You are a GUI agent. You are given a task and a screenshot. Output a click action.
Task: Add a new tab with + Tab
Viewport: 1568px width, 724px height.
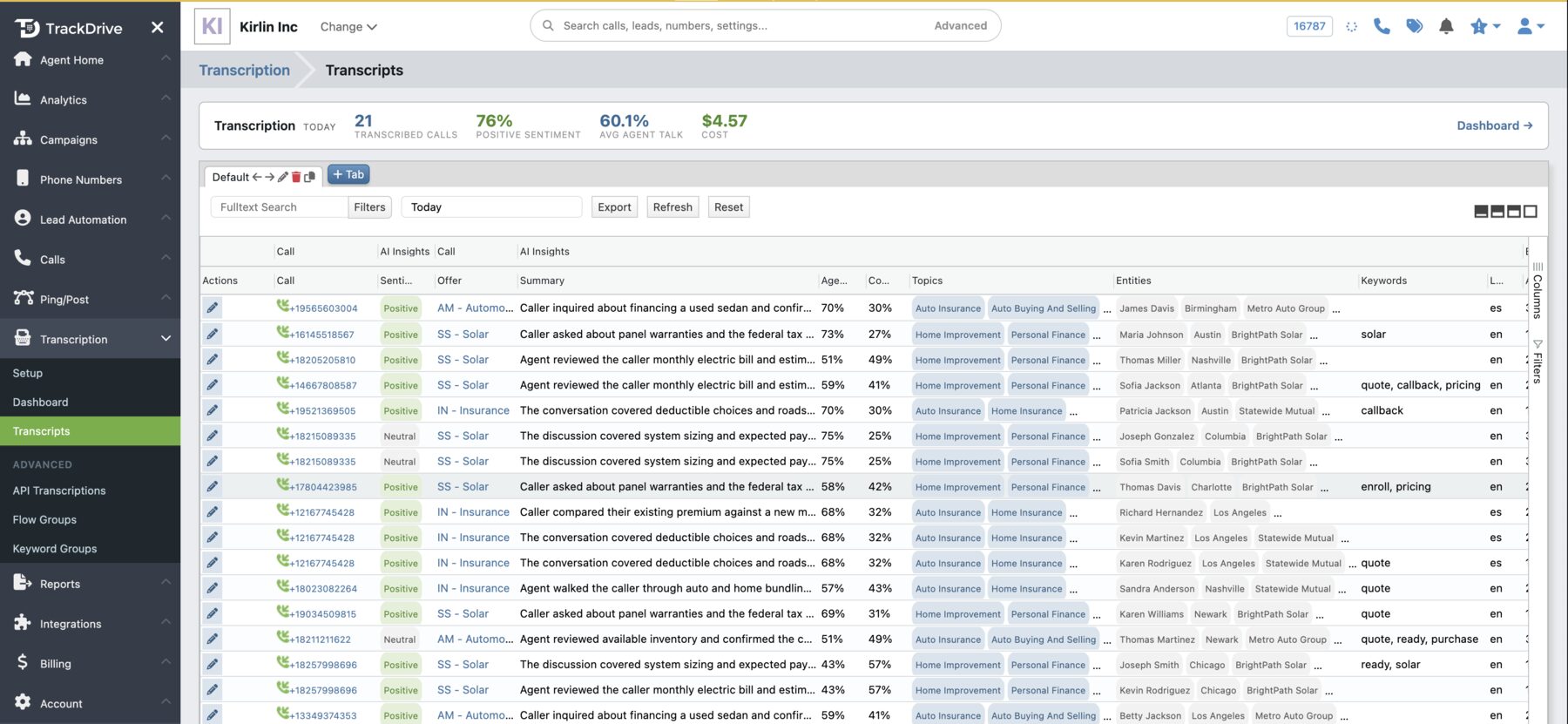tap(348, 175)
